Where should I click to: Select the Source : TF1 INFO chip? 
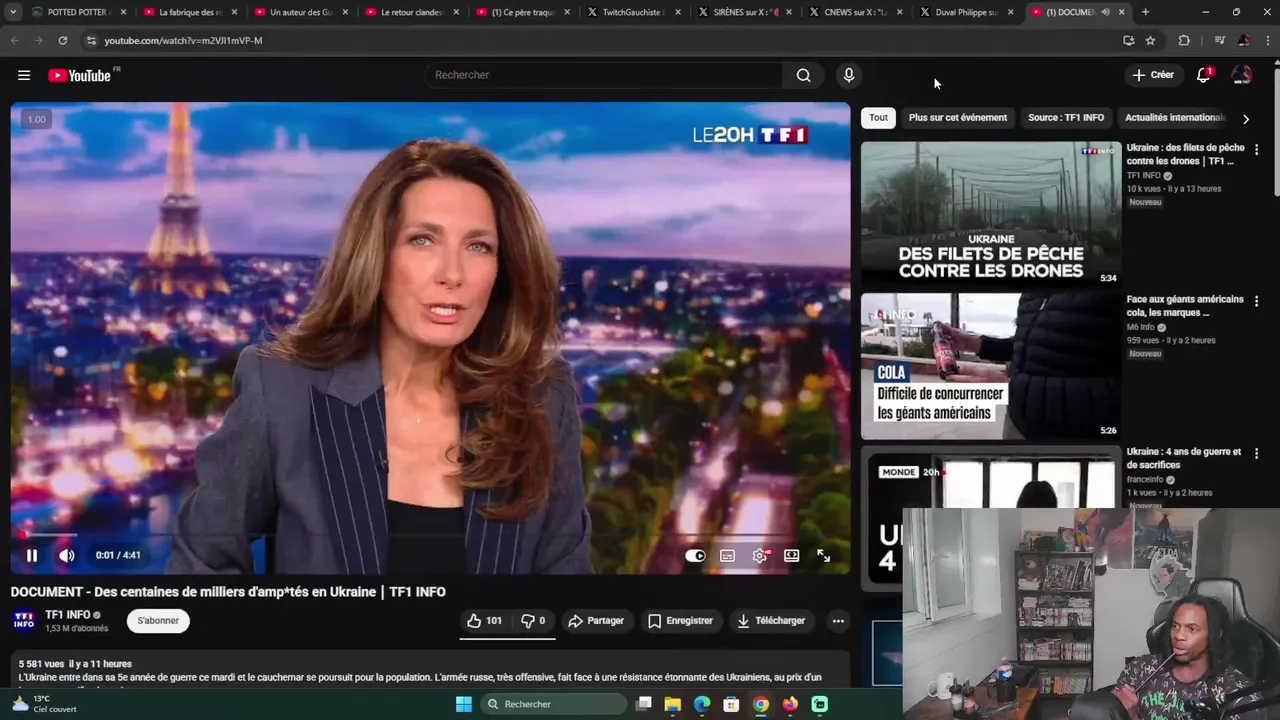coord(1066,118)
